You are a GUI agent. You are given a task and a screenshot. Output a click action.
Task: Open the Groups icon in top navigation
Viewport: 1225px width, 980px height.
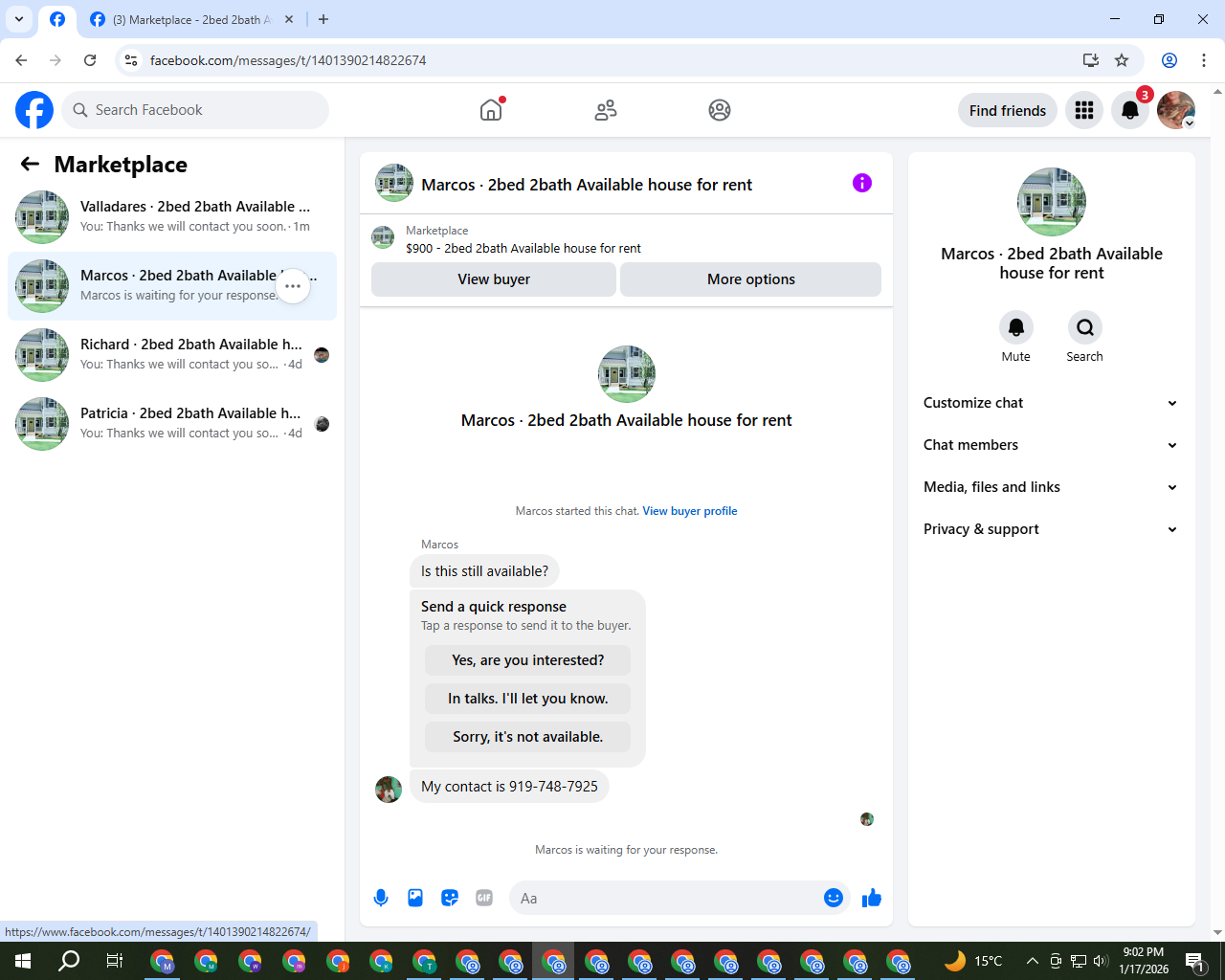tap(720, 110)
